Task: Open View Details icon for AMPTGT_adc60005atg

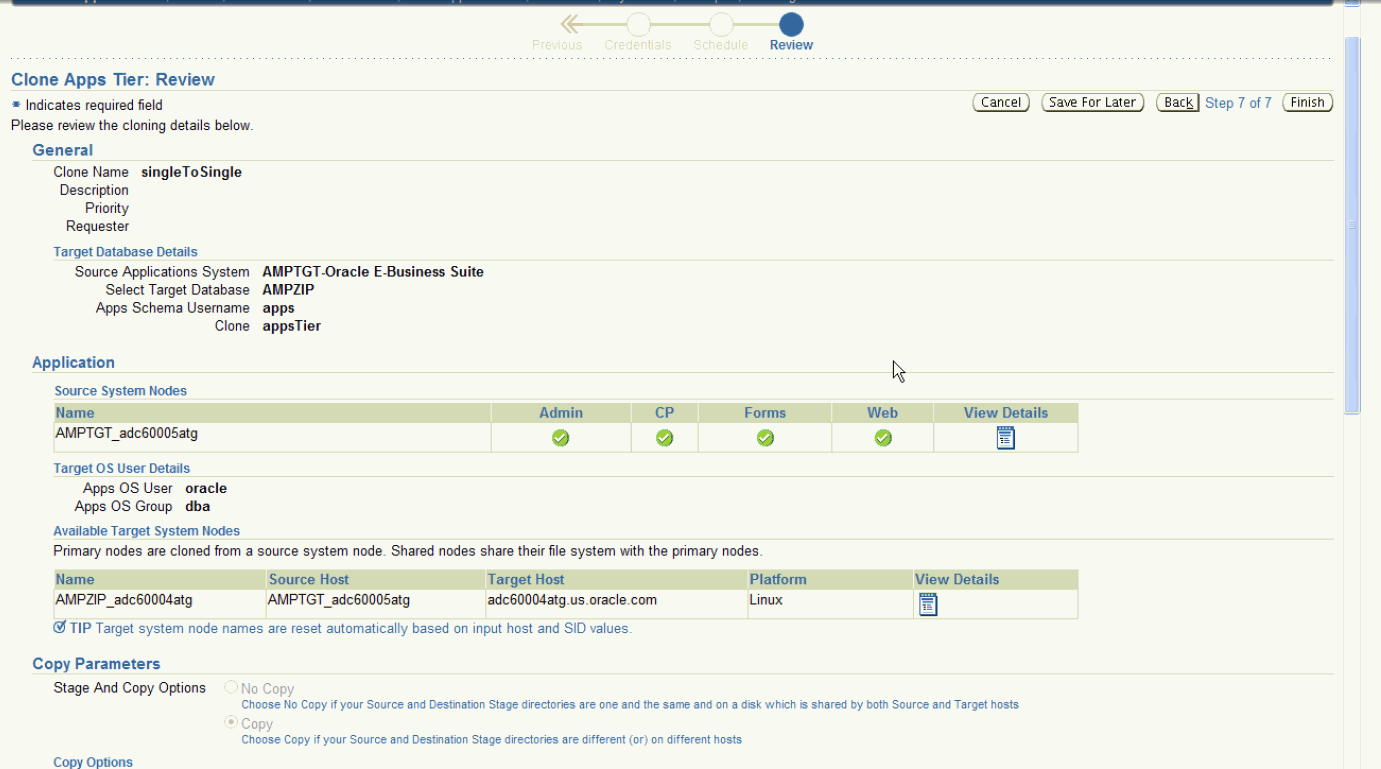Action: (x=1006, y=438)
